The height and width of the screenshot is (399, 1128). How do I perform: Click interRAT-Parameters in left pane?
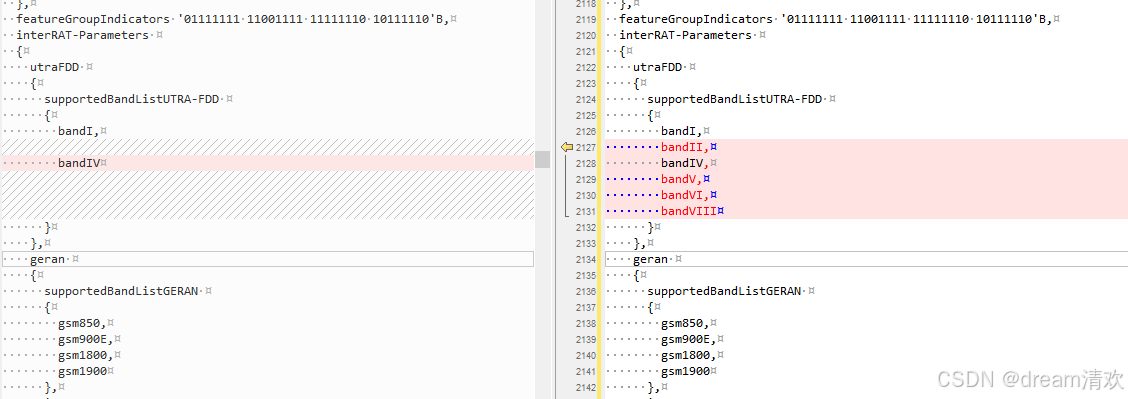[x=83, y=35]
